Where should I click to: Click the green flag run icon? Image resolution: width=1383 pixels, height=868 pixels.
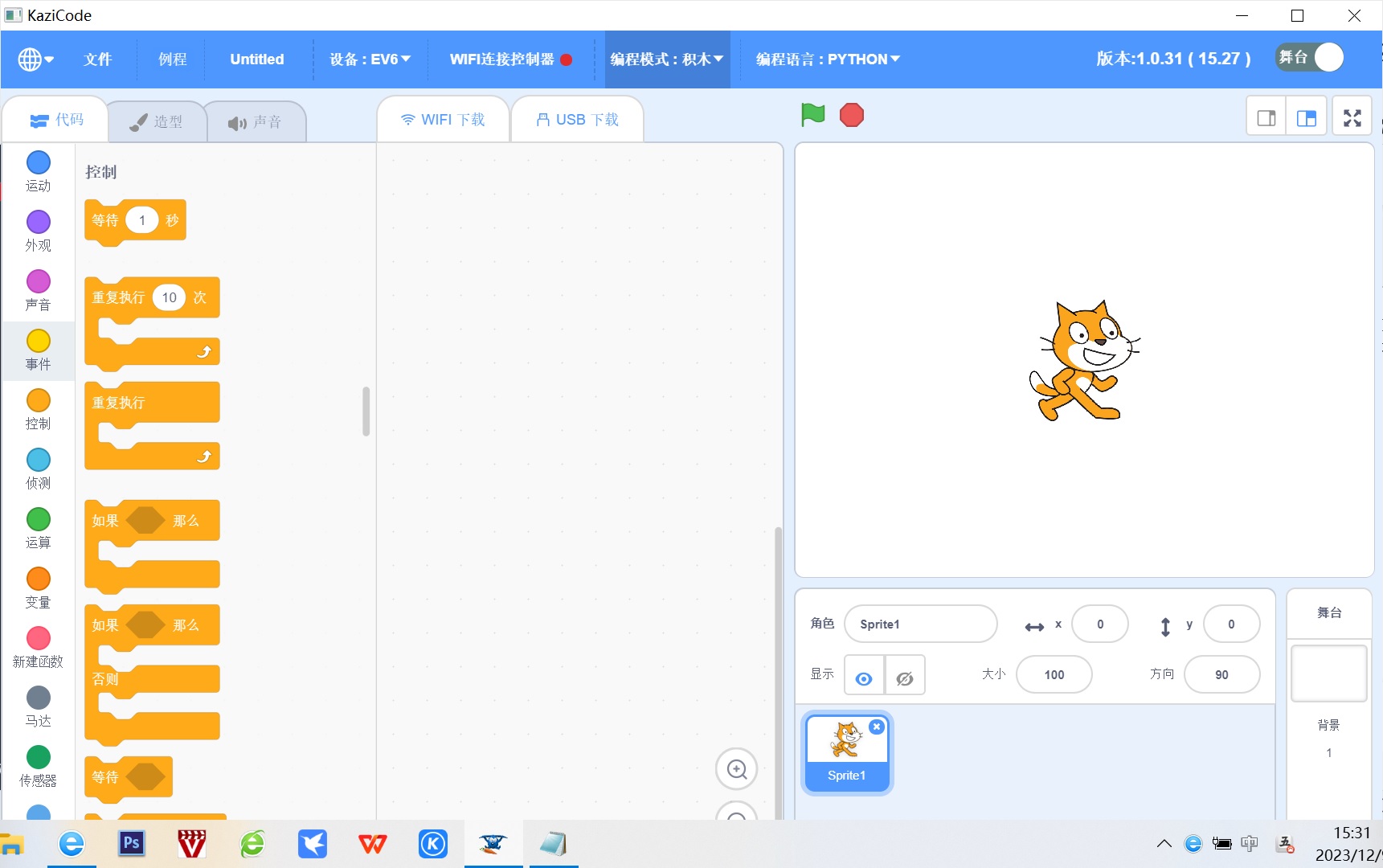coord(812,115)
